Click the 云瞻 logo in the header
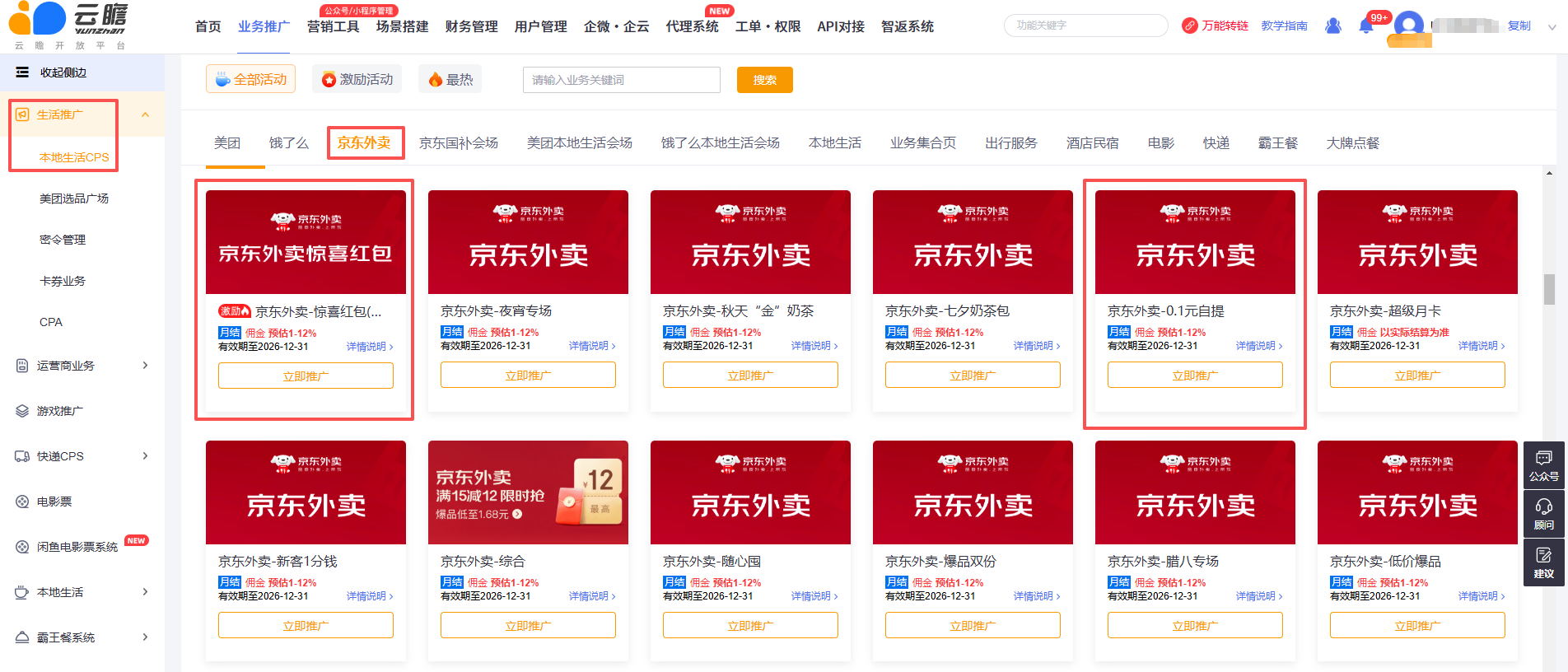Screen dimensions: 1568x672 68,26
